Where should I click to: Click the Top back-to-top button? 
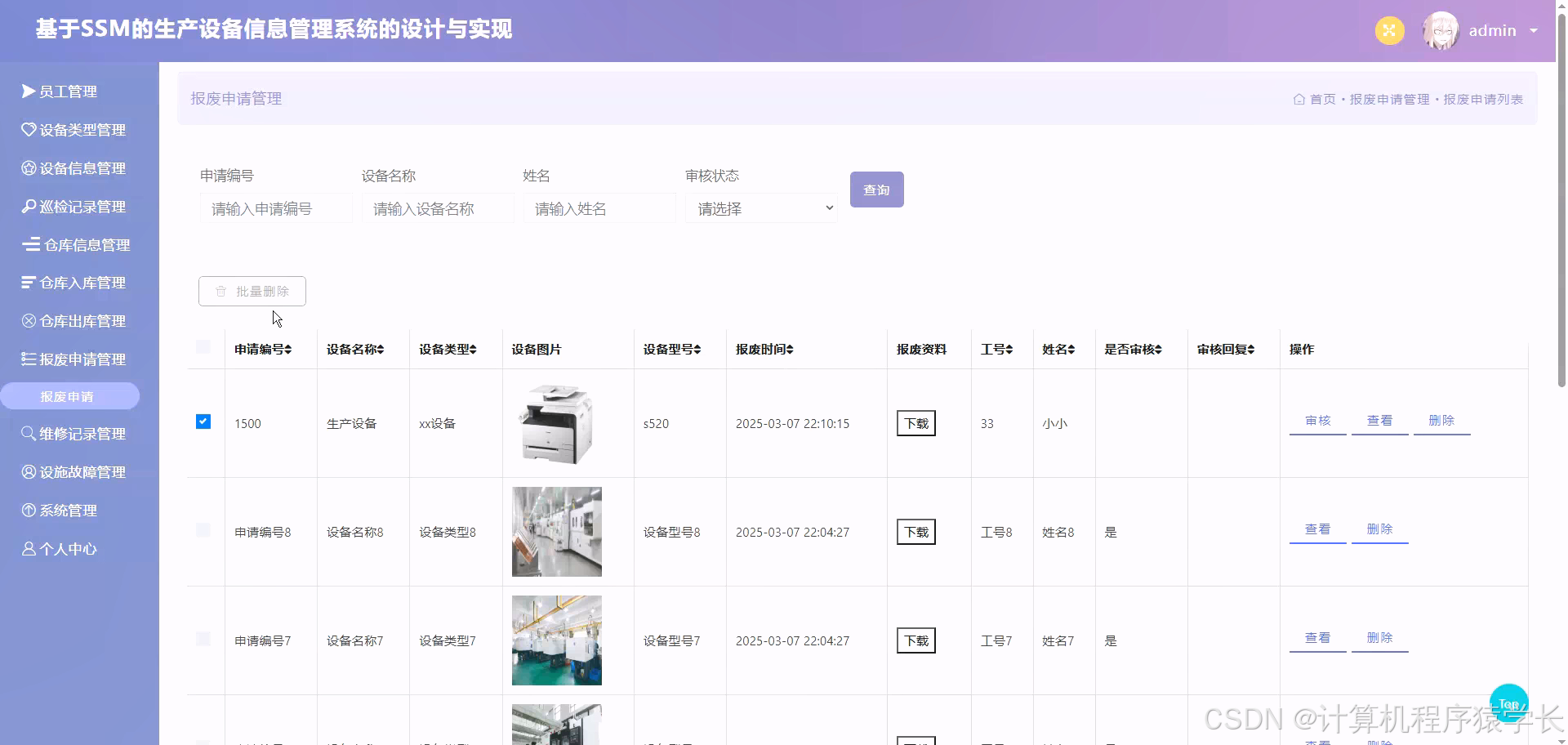tap(1508, 703)
